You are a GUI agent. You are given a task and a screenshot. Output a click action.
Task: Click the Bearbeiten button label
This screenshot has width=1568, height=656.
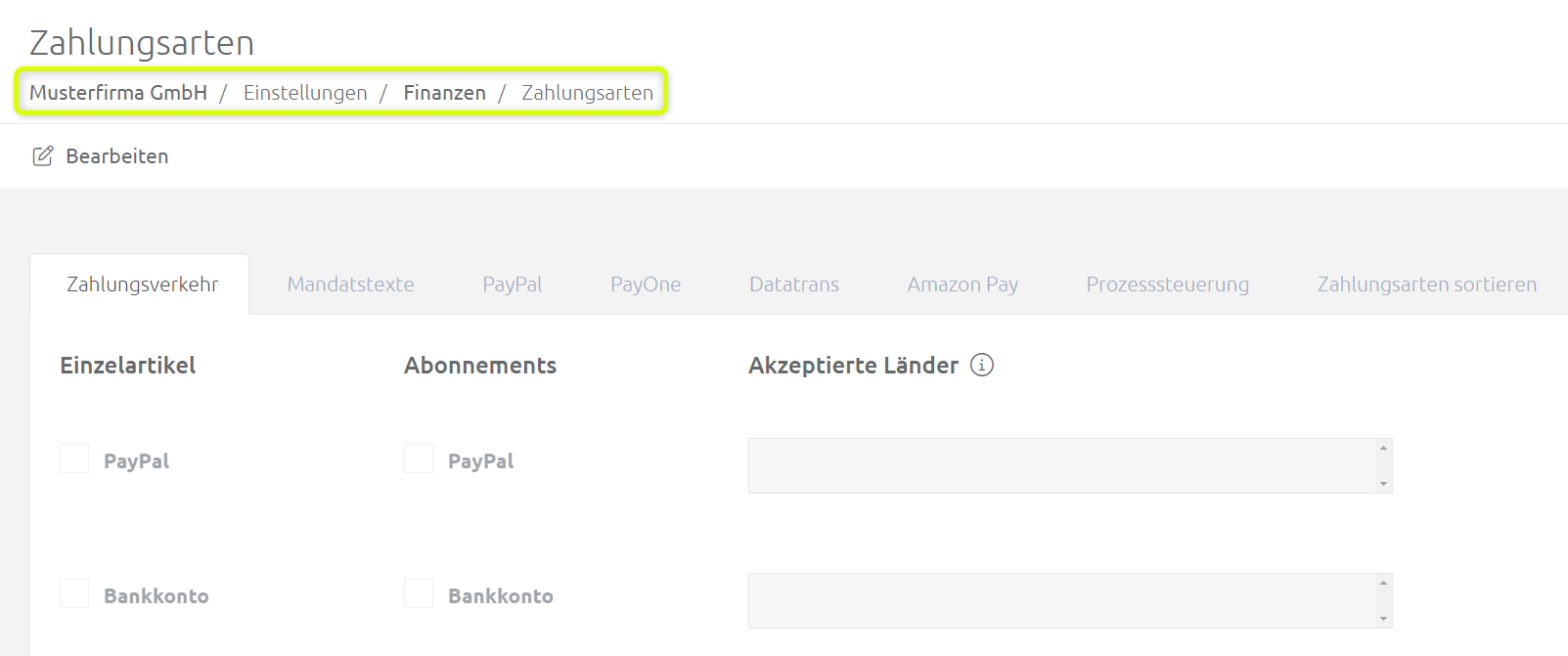(x=117, y=156)
